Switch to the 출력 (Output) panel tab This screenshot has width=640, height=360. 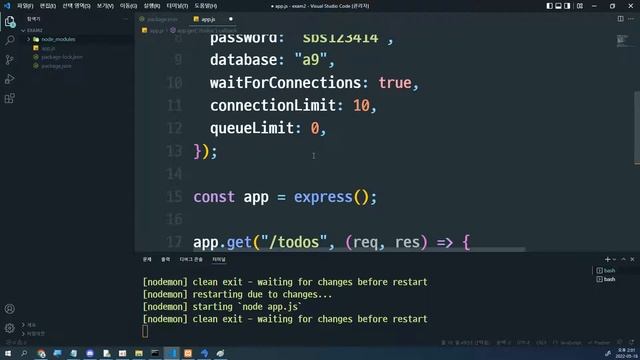click(x=165, y=260)
